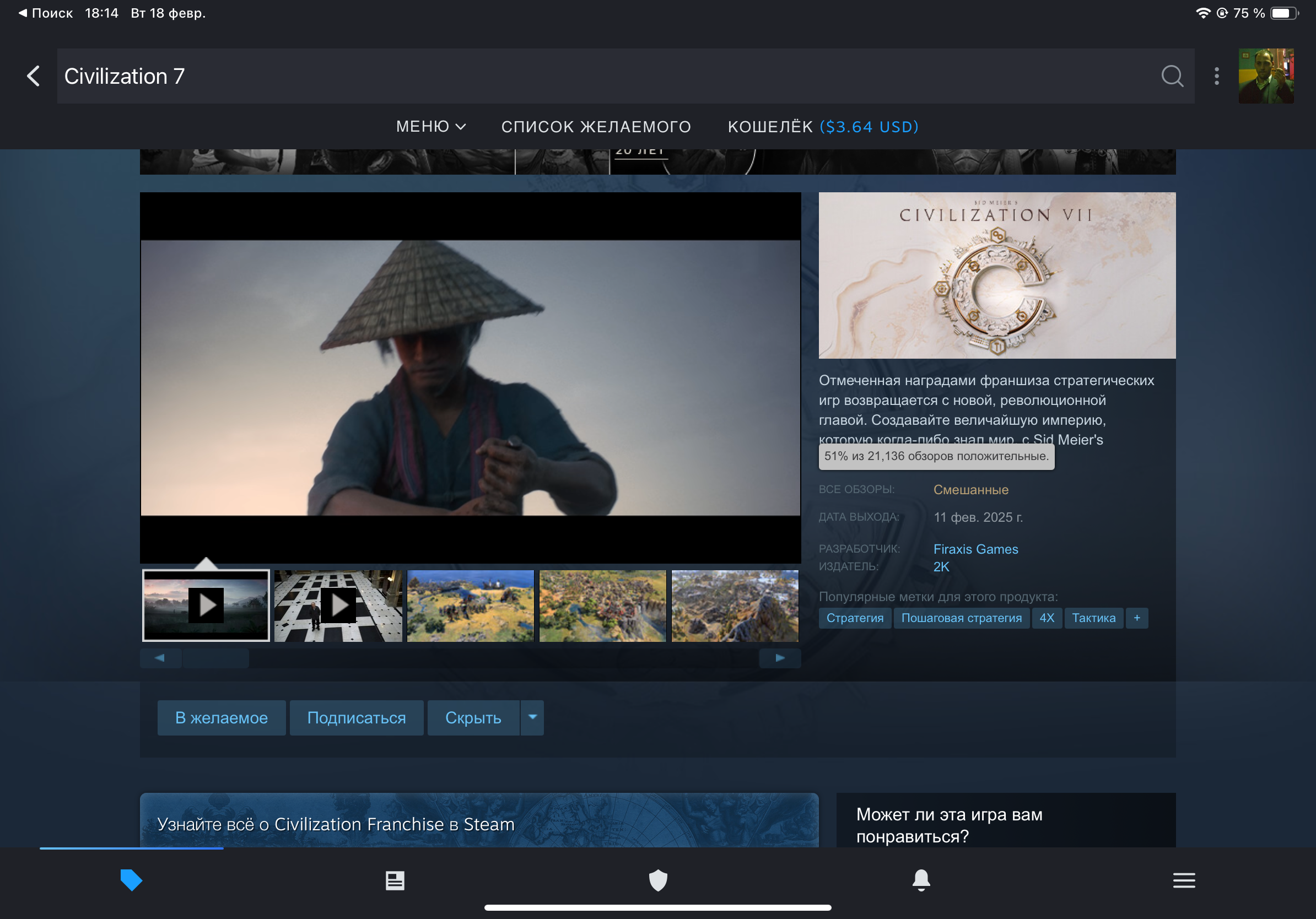
Task: Open the hamburger menu icon tab
Action: point(1184,879)
